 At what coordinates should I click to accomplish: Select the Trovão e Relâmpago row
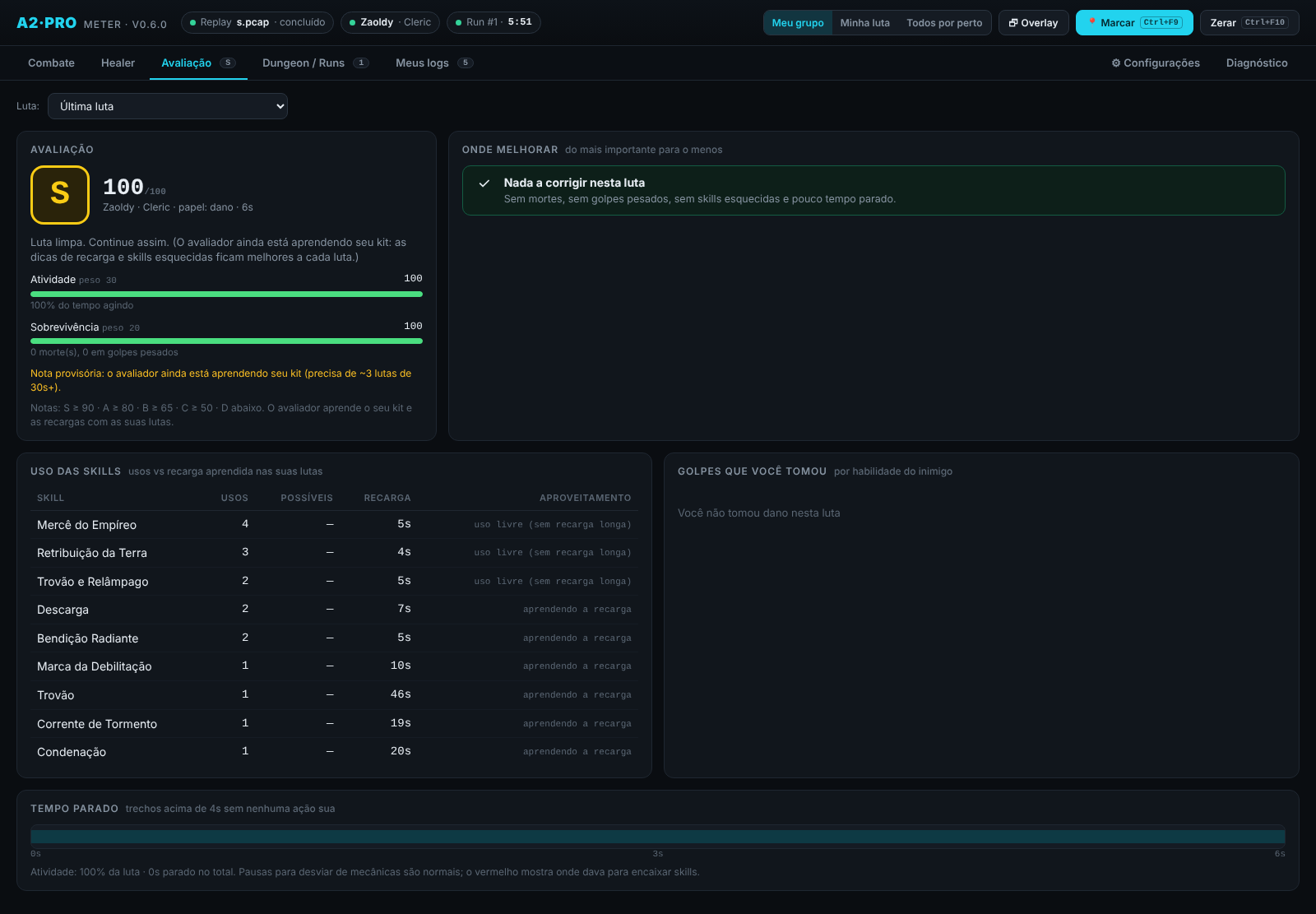(334, 581)
